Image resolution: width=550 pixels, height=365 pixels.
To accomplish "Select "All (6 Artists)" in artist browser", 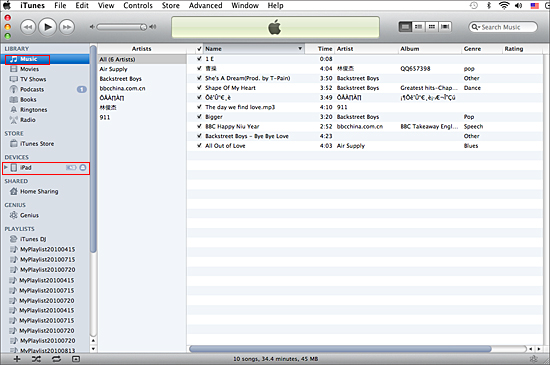I will point(142,59).
